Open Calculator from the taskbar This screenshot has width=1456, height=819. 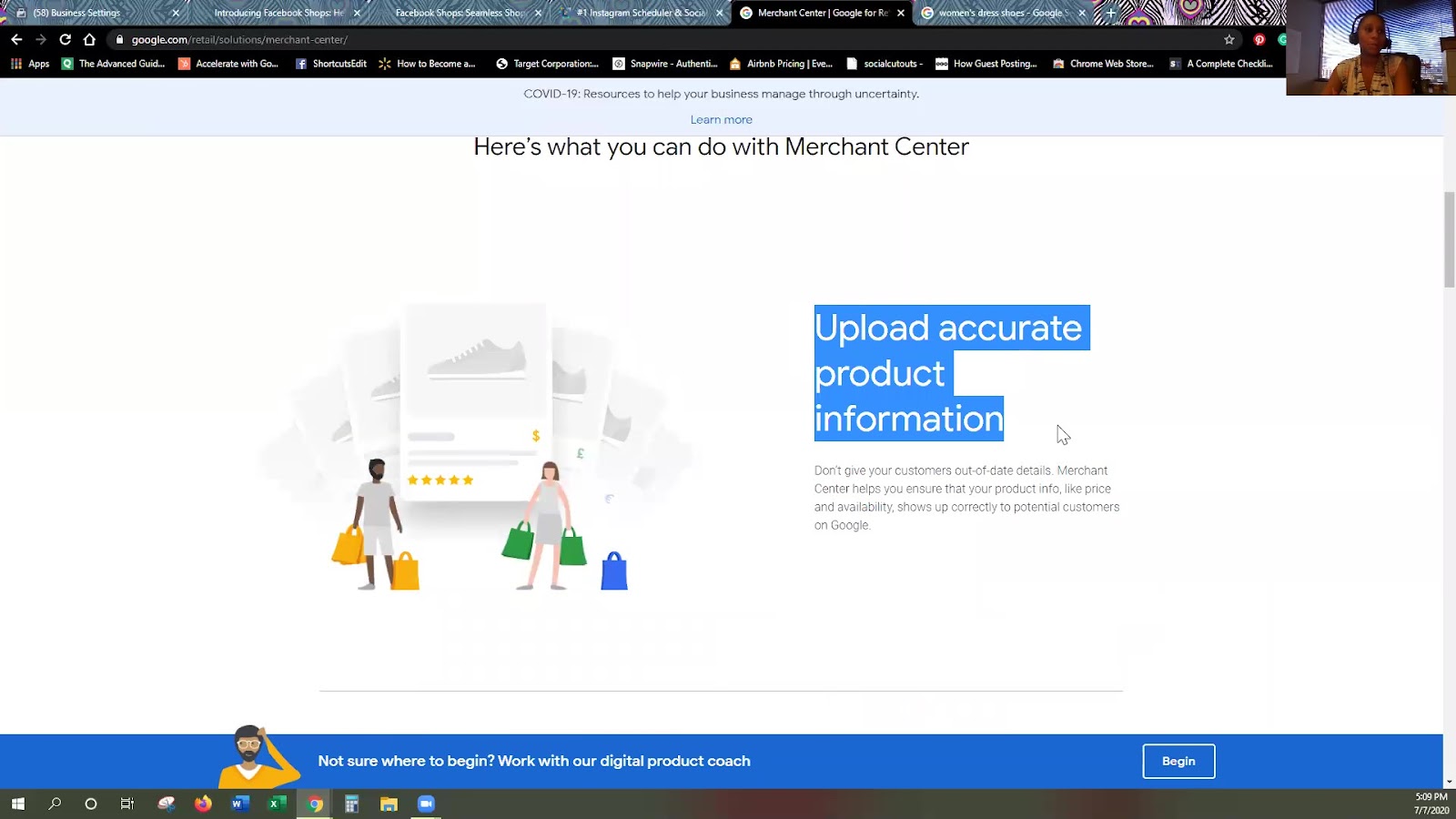pos(351,804)
